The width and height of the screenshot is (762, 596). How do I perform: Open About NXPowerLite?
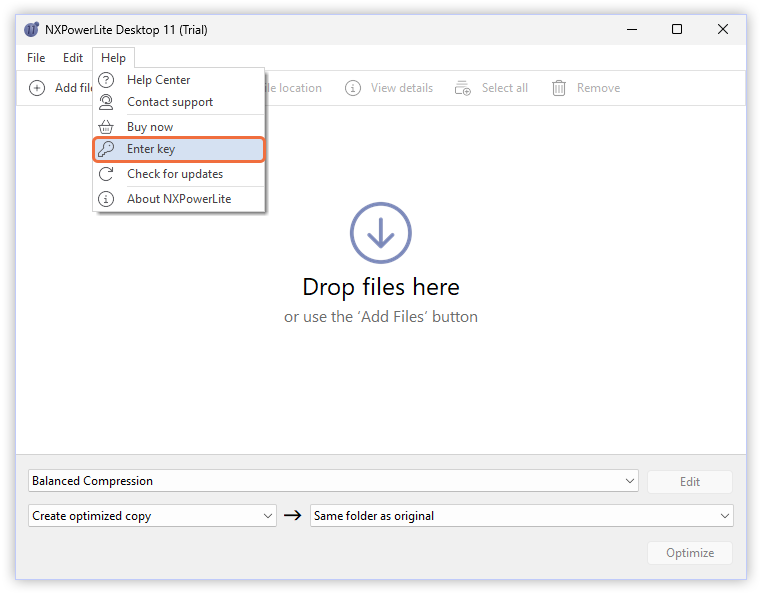pyautogui.click(x=179, y=199)
